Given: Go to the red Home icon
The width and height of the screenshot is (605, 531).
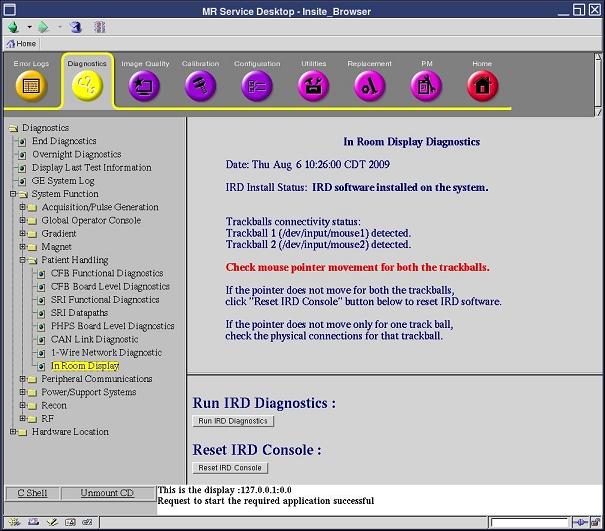Looking at the screenshot, I should pos(482,85).
